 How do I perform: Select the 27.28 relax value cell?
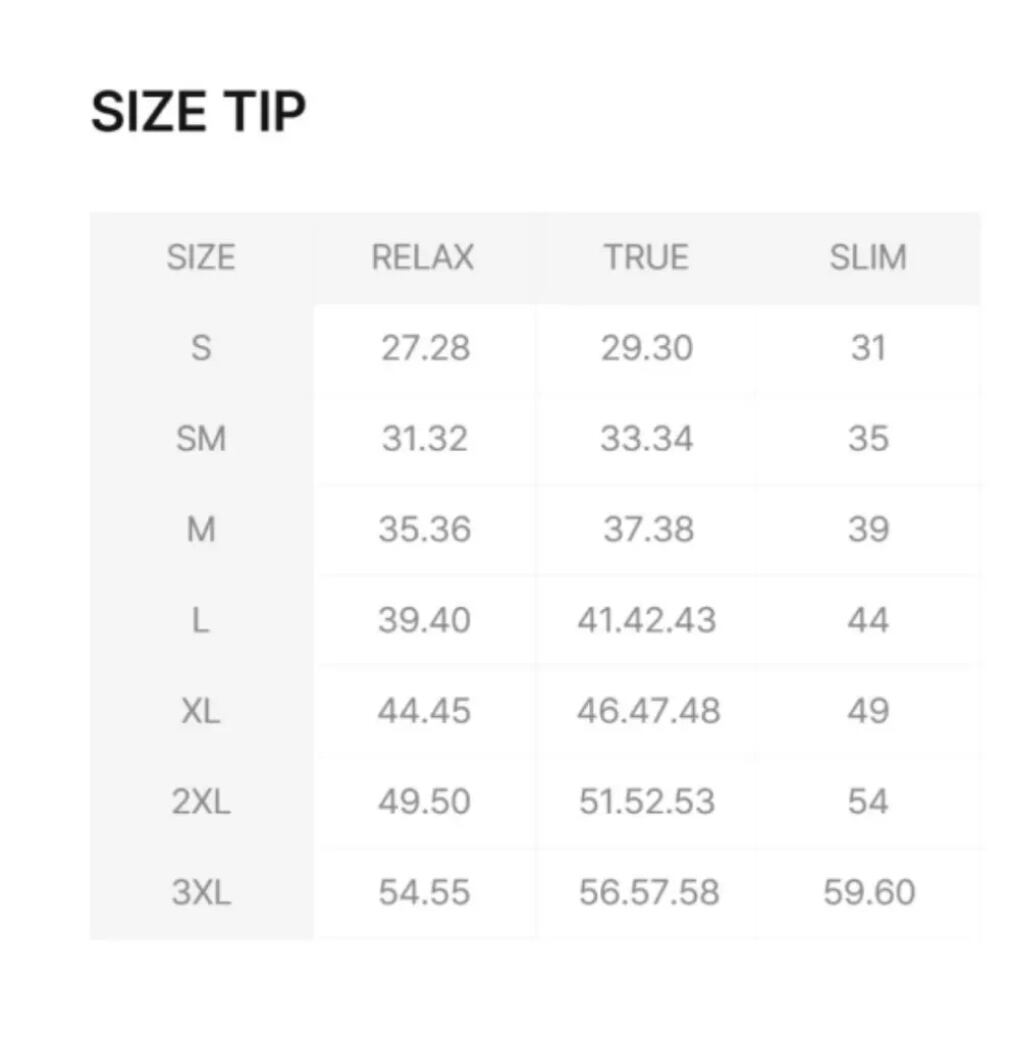click(425, 348)
